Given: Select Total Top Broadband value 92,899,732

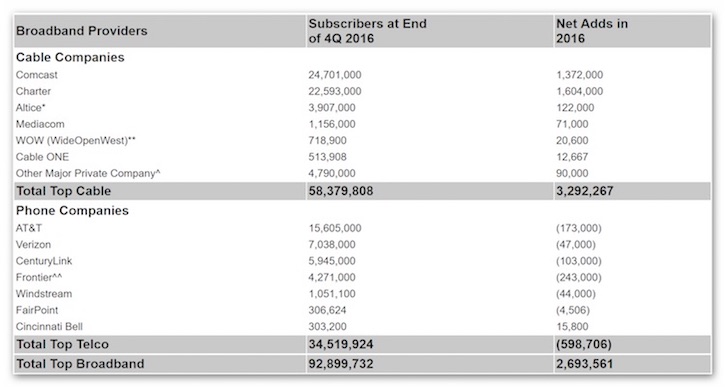Looking at the screenshot, I should click(341, 364).
